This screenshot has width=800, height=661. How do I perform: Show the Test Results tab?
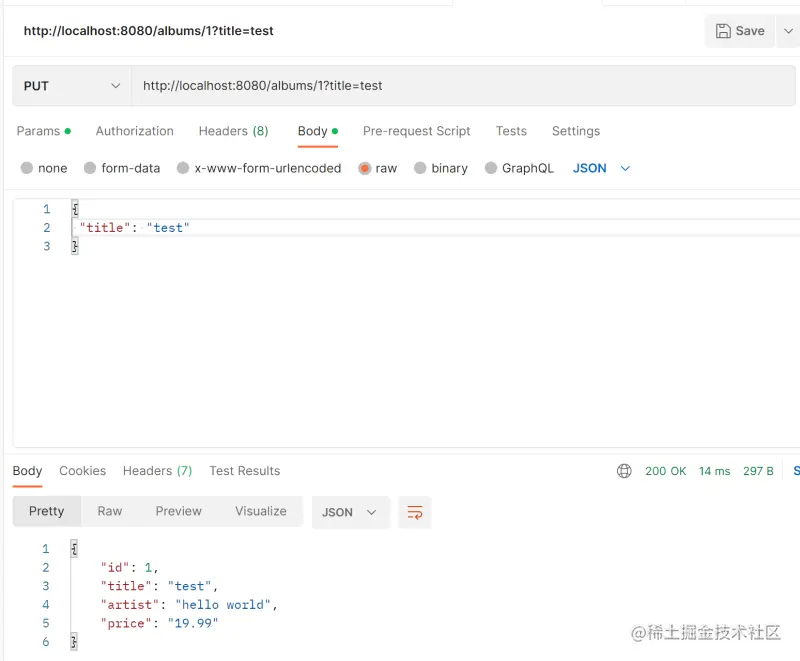tap(244, 471)
